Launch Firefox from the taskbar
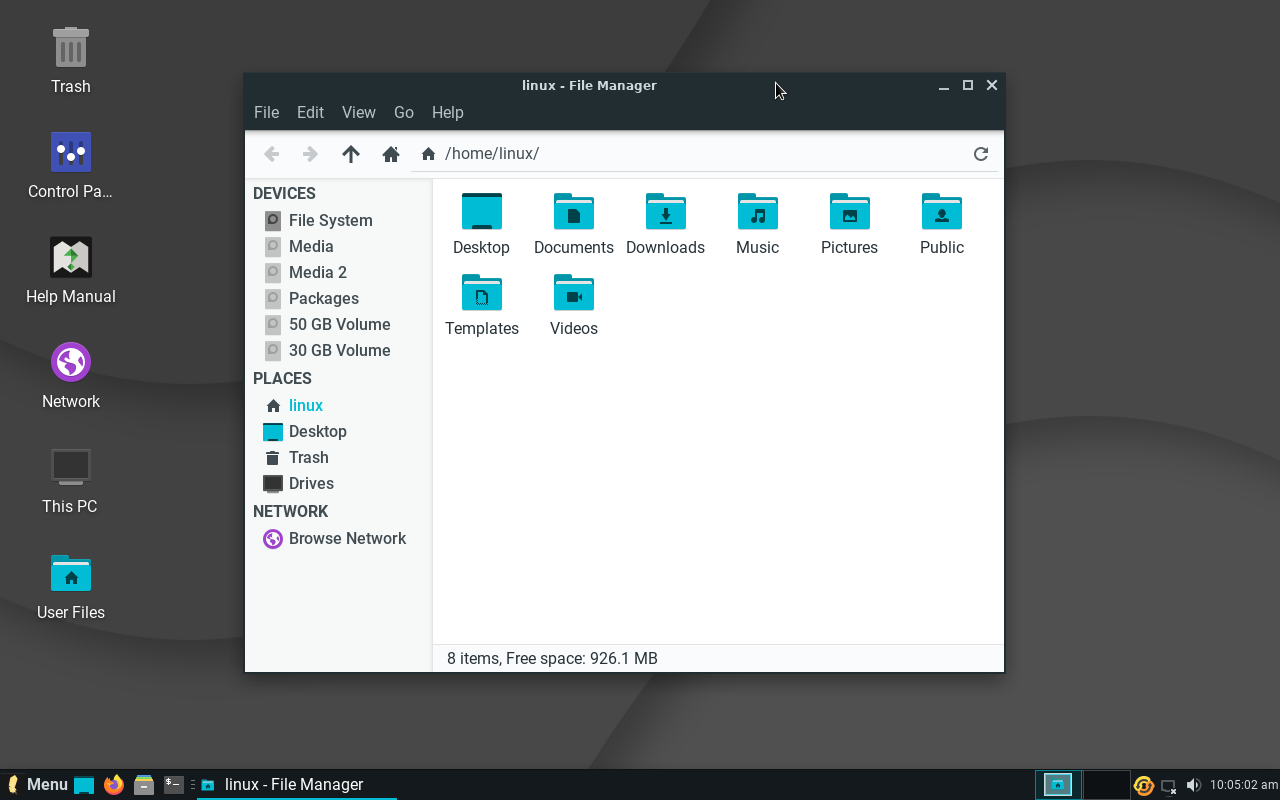The width and height of the screenshot is (1280, 800). click(x=113, y=784)
